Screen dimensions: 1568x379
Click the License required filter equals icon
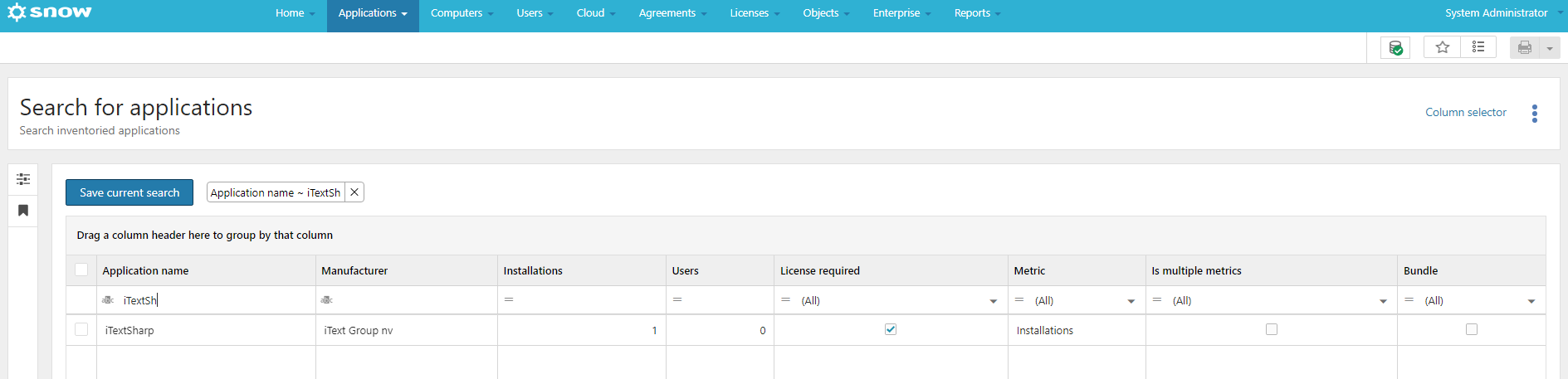785,299
